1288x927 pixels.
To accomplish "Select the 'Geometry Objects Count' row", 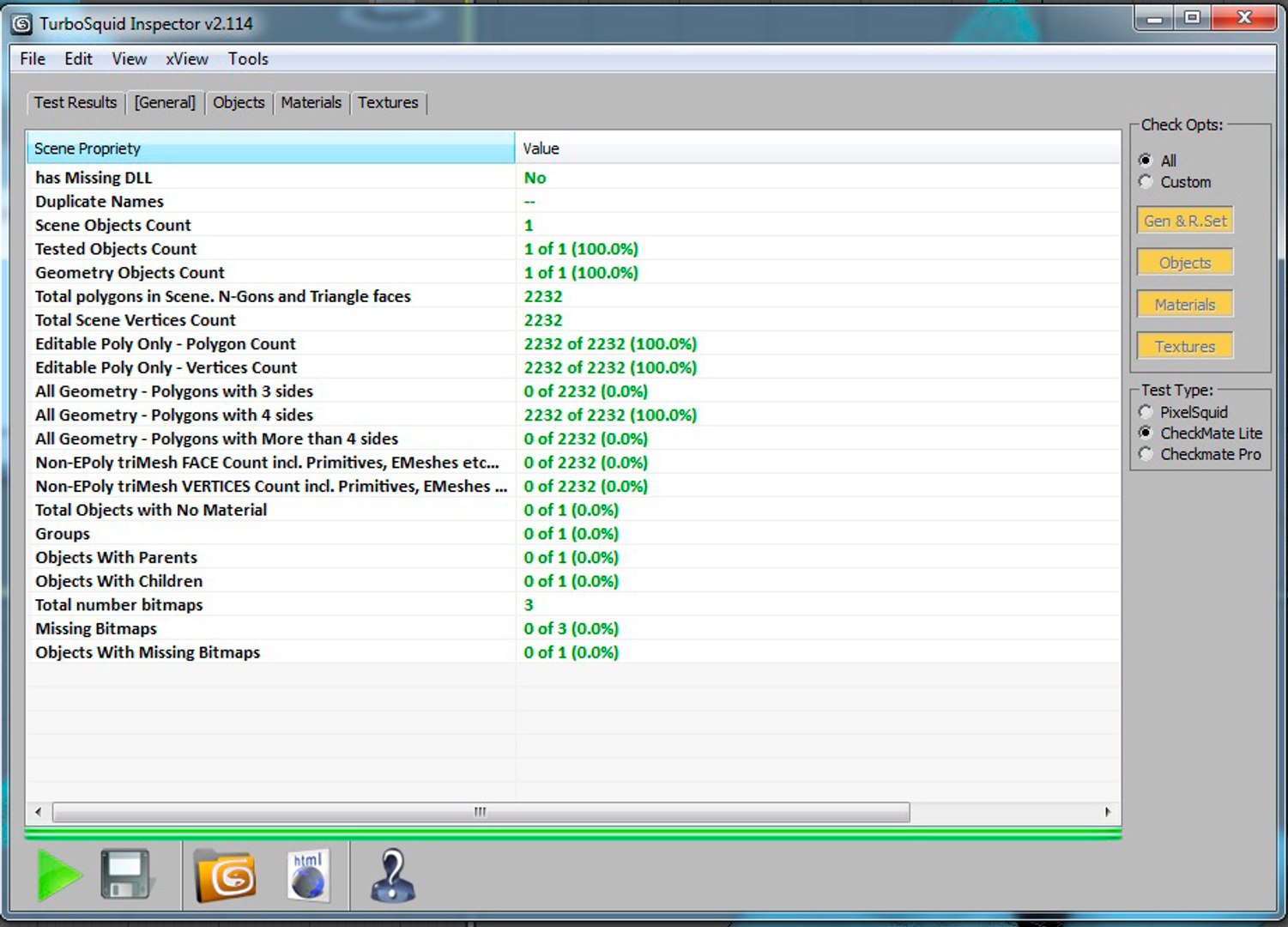I will 573,273.
